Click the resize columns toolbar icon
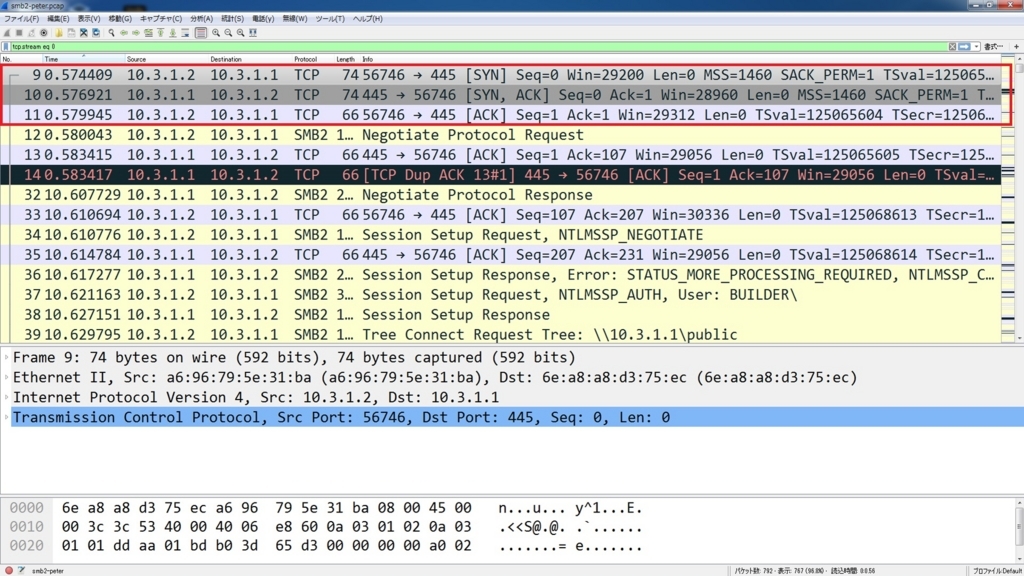 tap(253, 33)
